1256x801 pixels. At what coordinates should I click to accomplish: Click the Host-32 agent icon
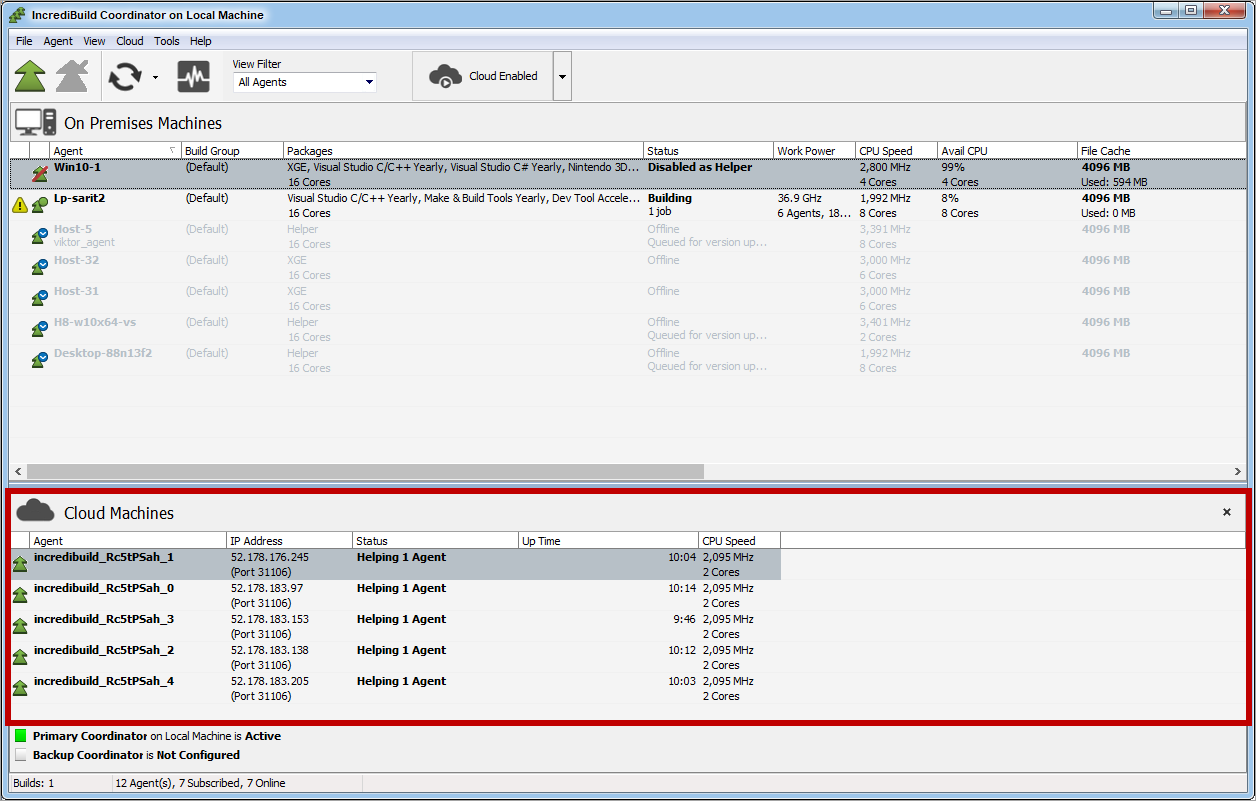pyautogui.click(x=39, y=267)
